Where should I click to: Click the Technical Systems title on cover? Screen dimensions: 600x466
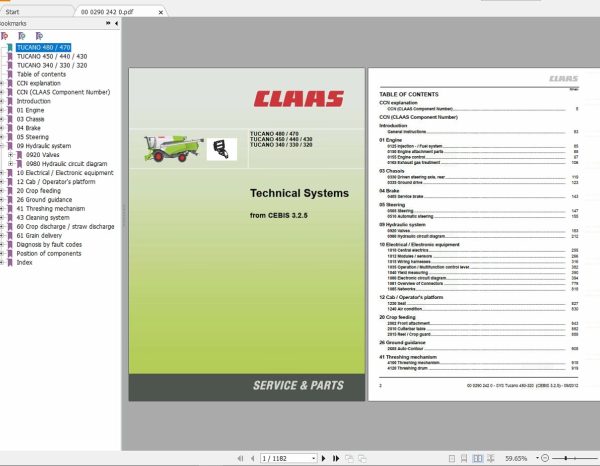click(x=299, y=193)
